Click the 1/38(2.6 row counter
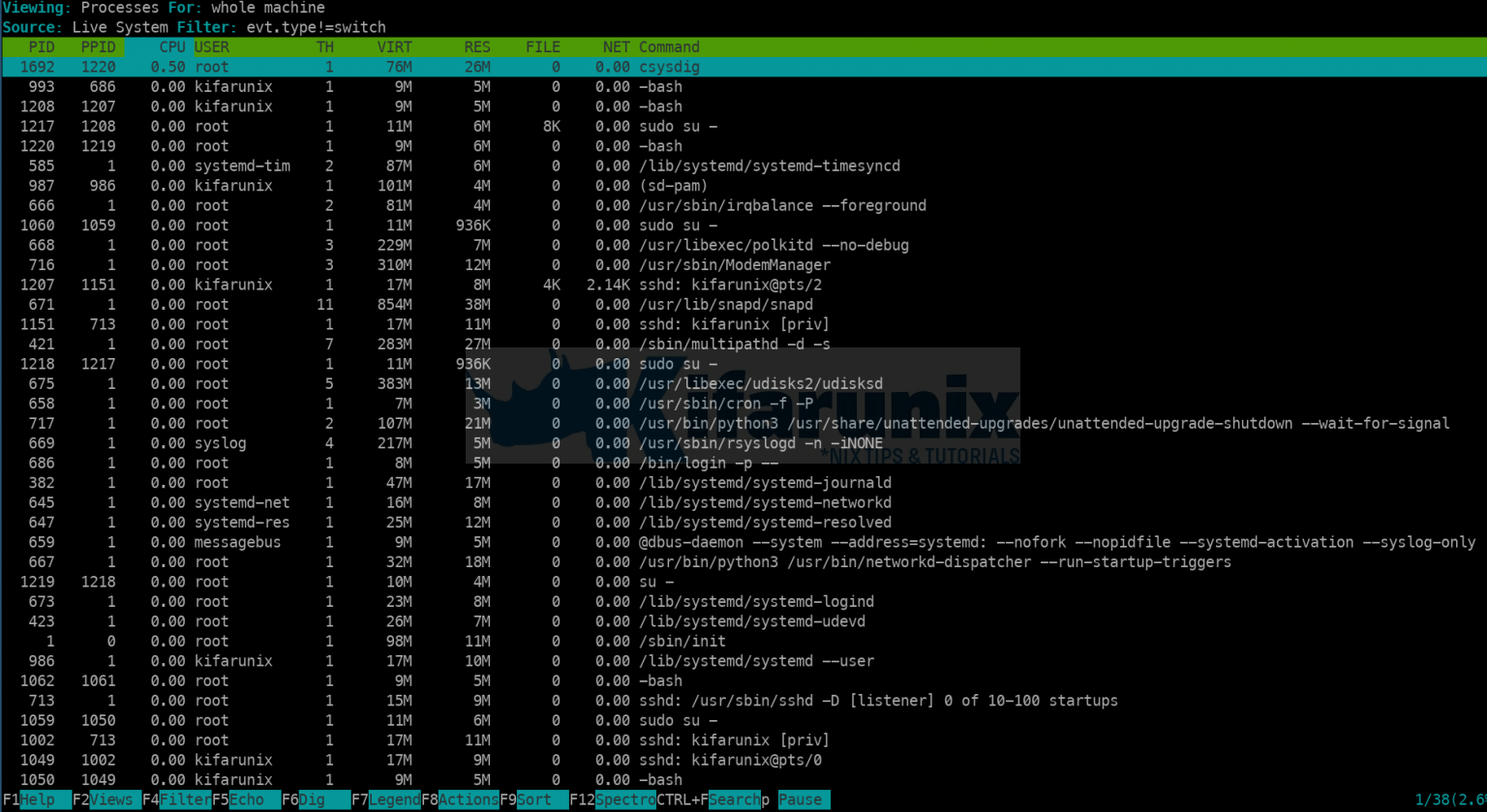The height and width of the screenshot is (812, 1487). pyautogui.click(x=1450, y=800)
